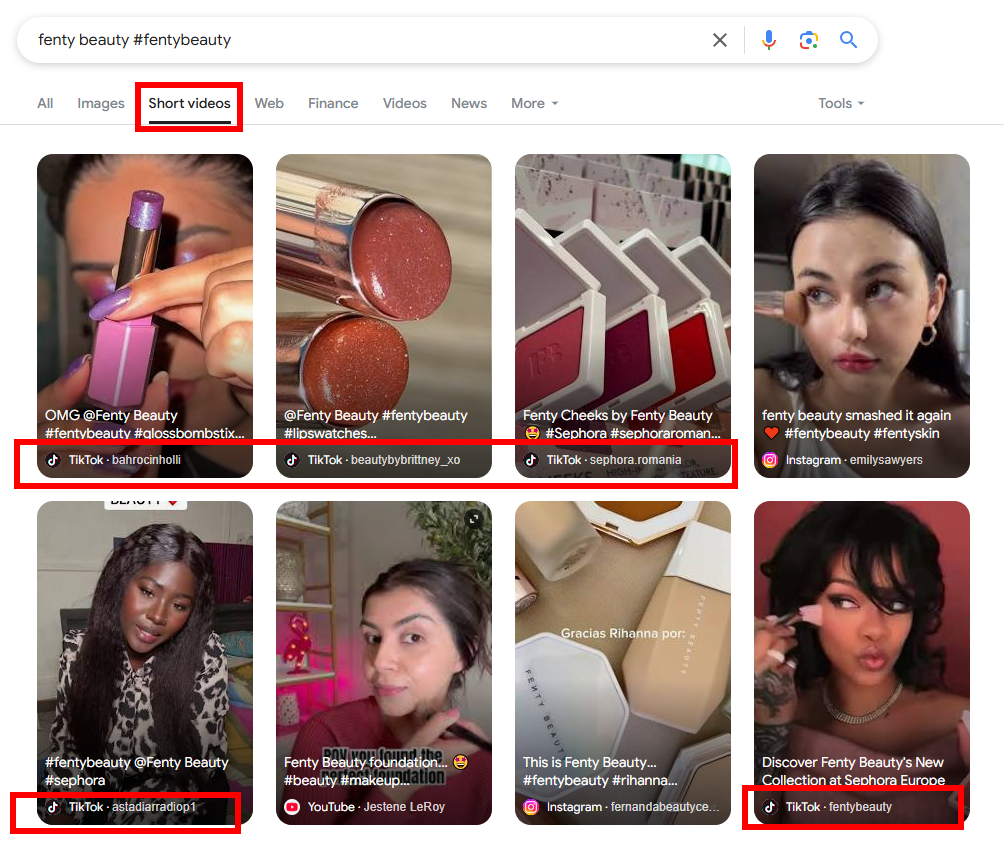Select the Short videos tab
The width and height of the screenshot is (1004, 841).
(190, 104)
